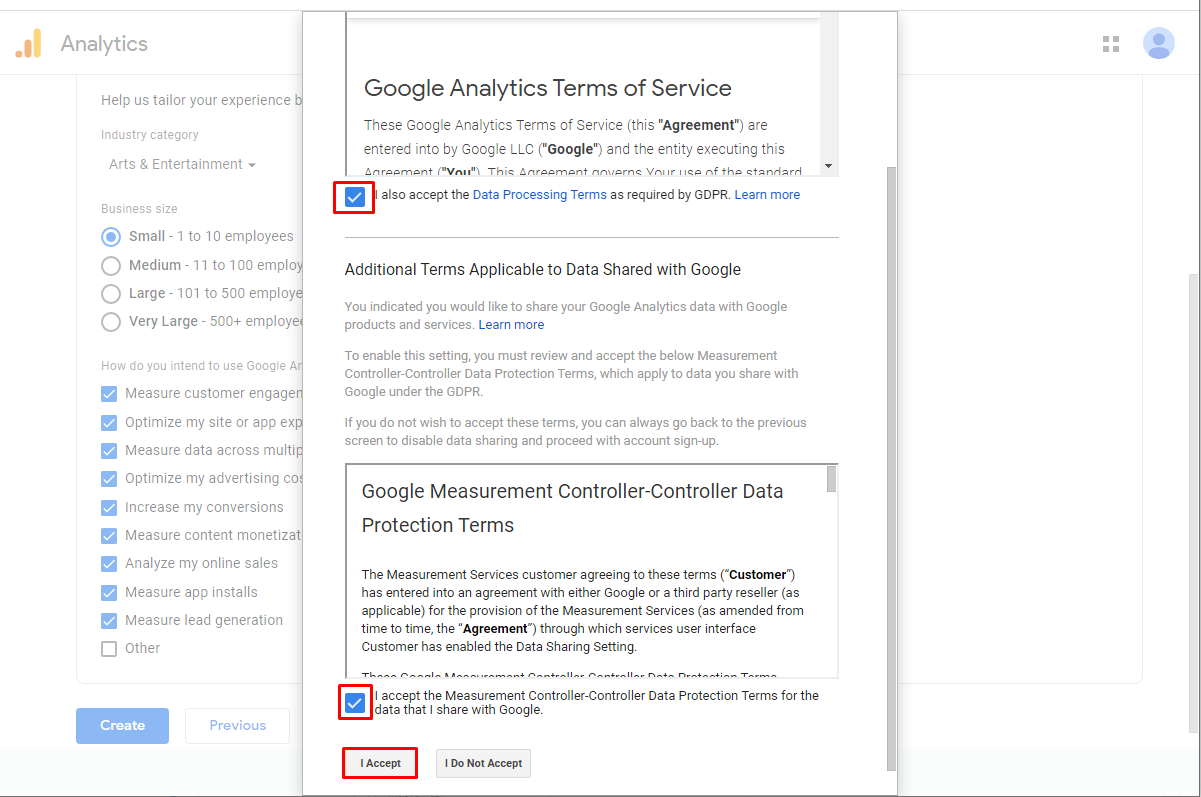Click Terms of Service box scroll-down arrow
Viewport: 1201px width, 797px height.
[x=828, y=166]
